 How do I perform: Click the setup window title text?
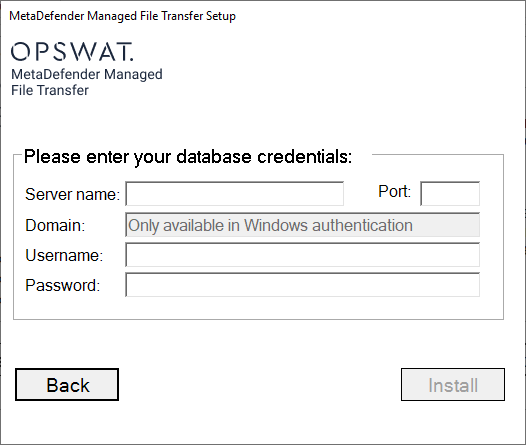pos(122,16)
